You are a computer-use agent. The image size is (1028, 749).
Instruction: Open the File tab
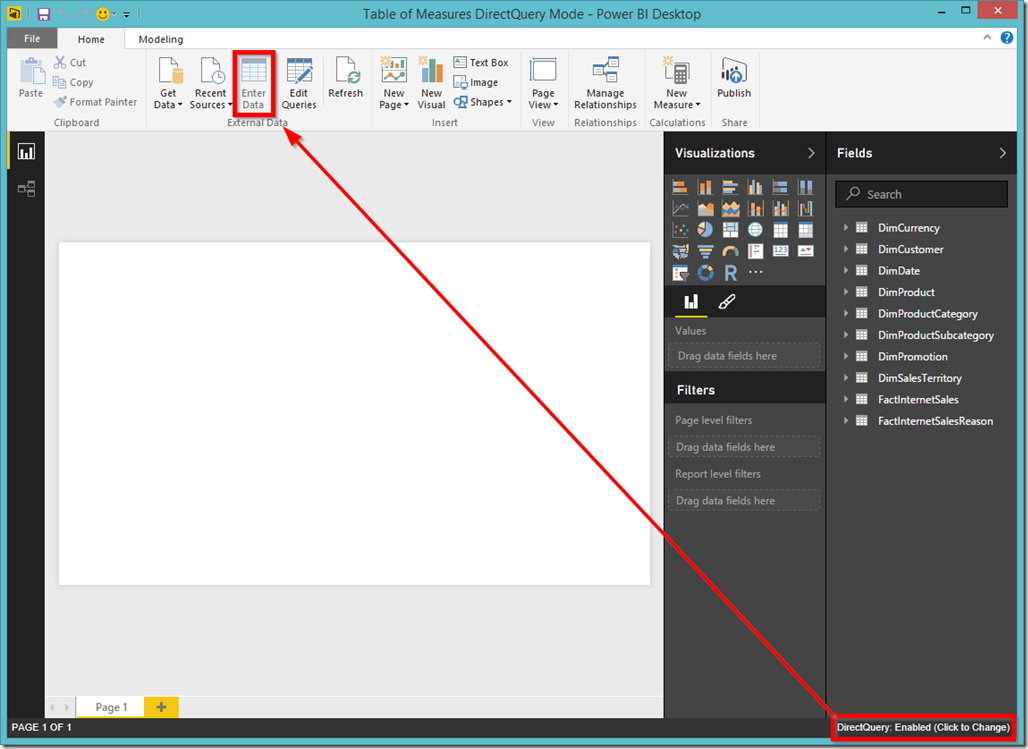[32, 39]
